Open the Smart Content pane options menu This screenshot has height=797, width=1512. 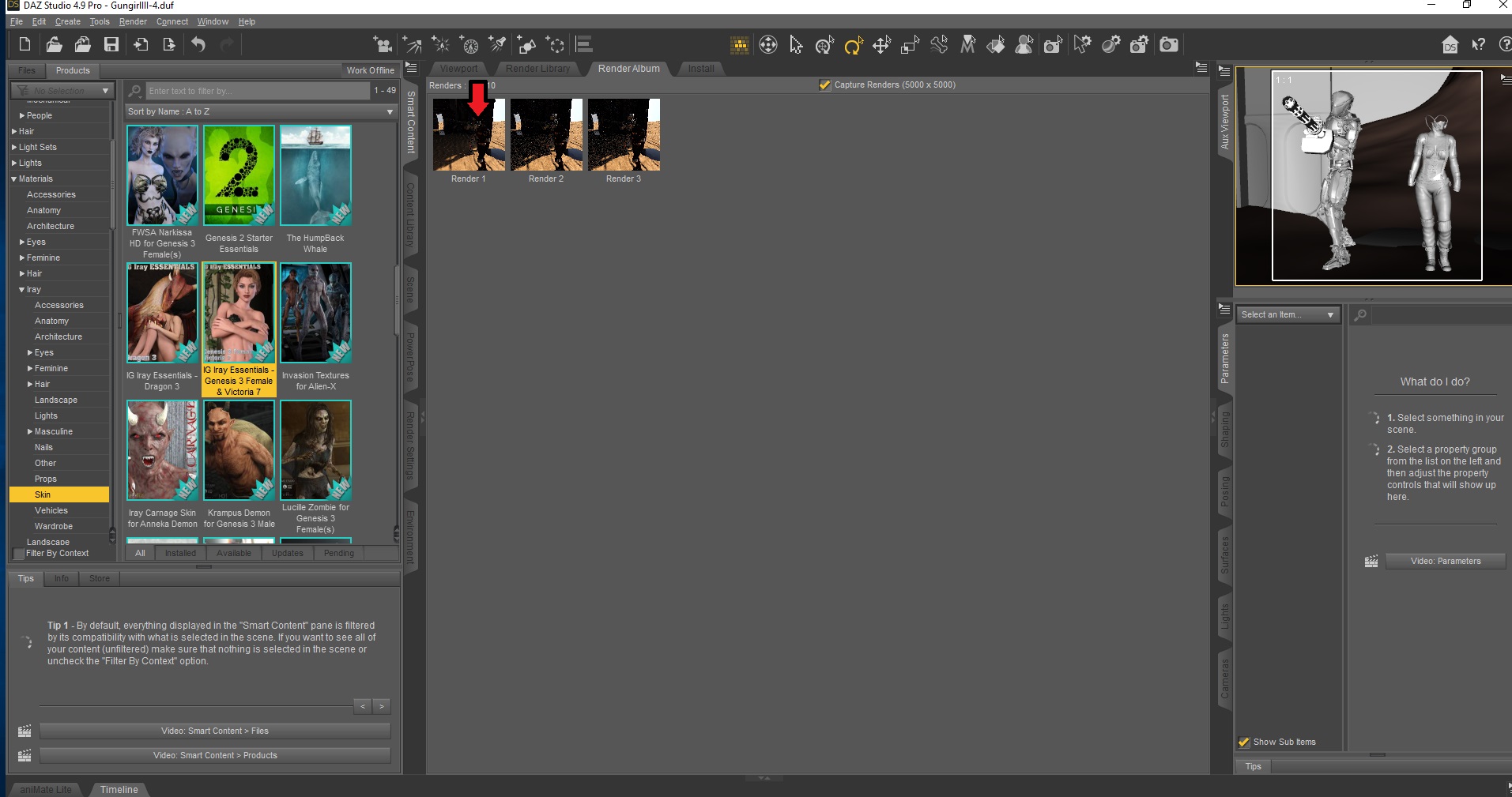(x=411, y=68)
